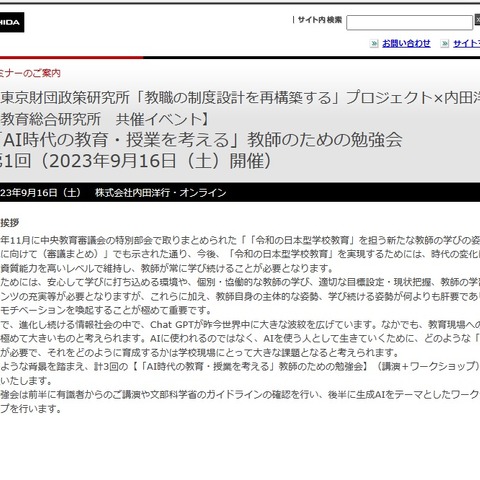The width and height of the screenshot is (480, 480).
Task: Click the UCHIDA logo
Action: (12, 22)
